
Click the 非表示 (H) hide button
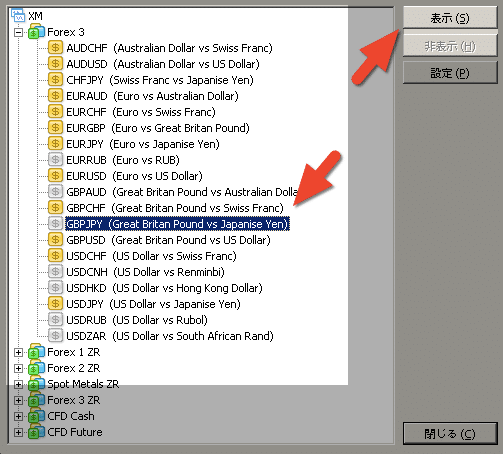(450, 46)
